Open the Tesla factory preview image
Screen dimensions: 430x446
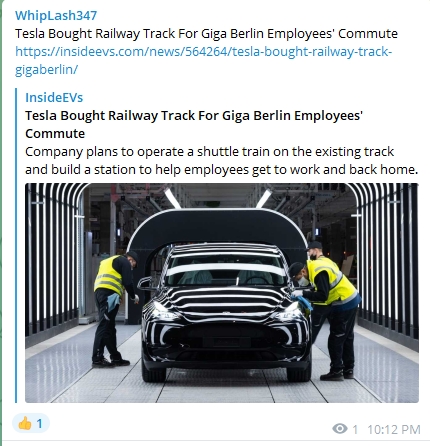tap(222, 293)
